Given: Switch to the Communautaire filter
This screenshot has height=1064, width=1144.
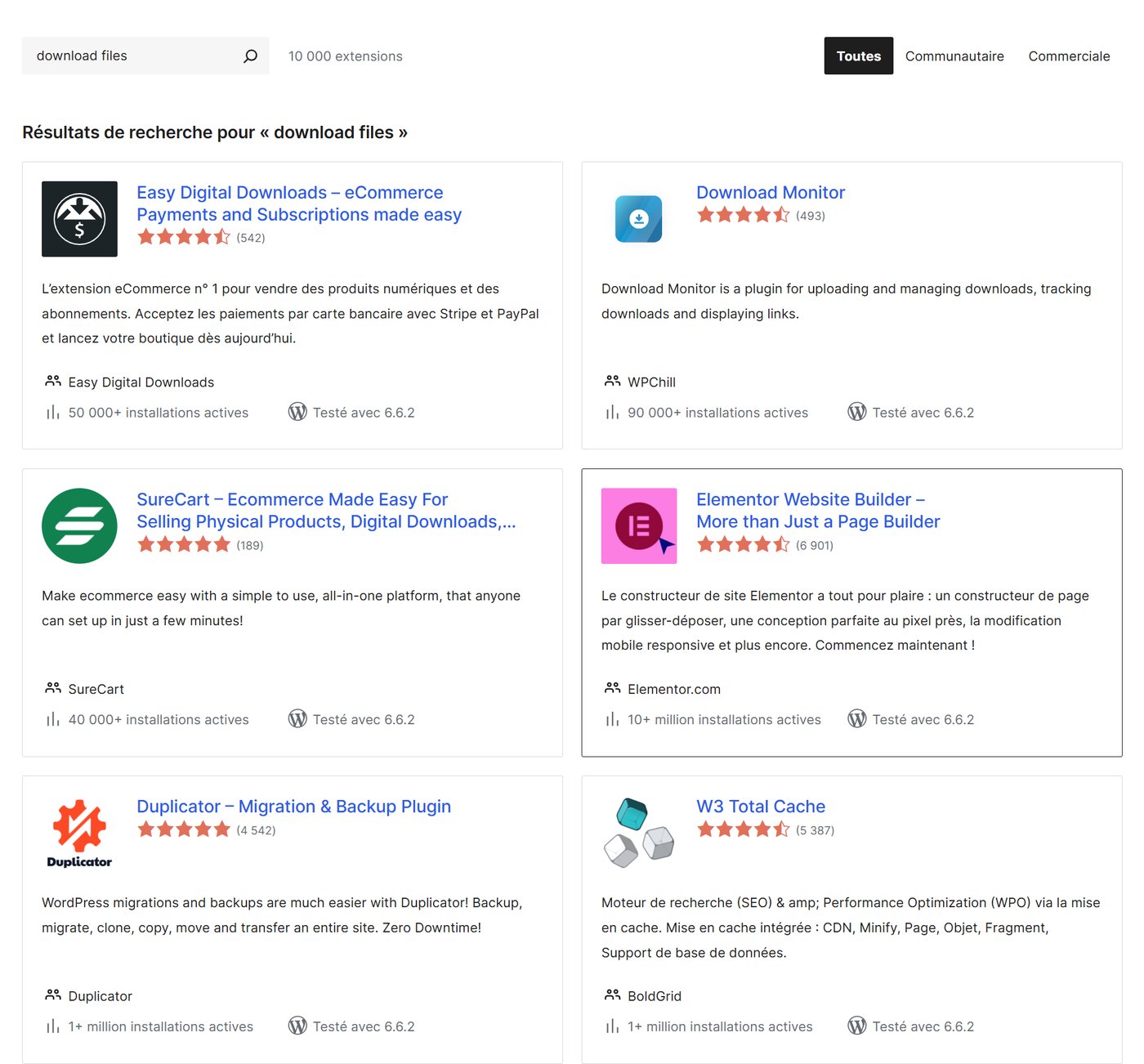Looking at the screenshot, I should [954, 56].
